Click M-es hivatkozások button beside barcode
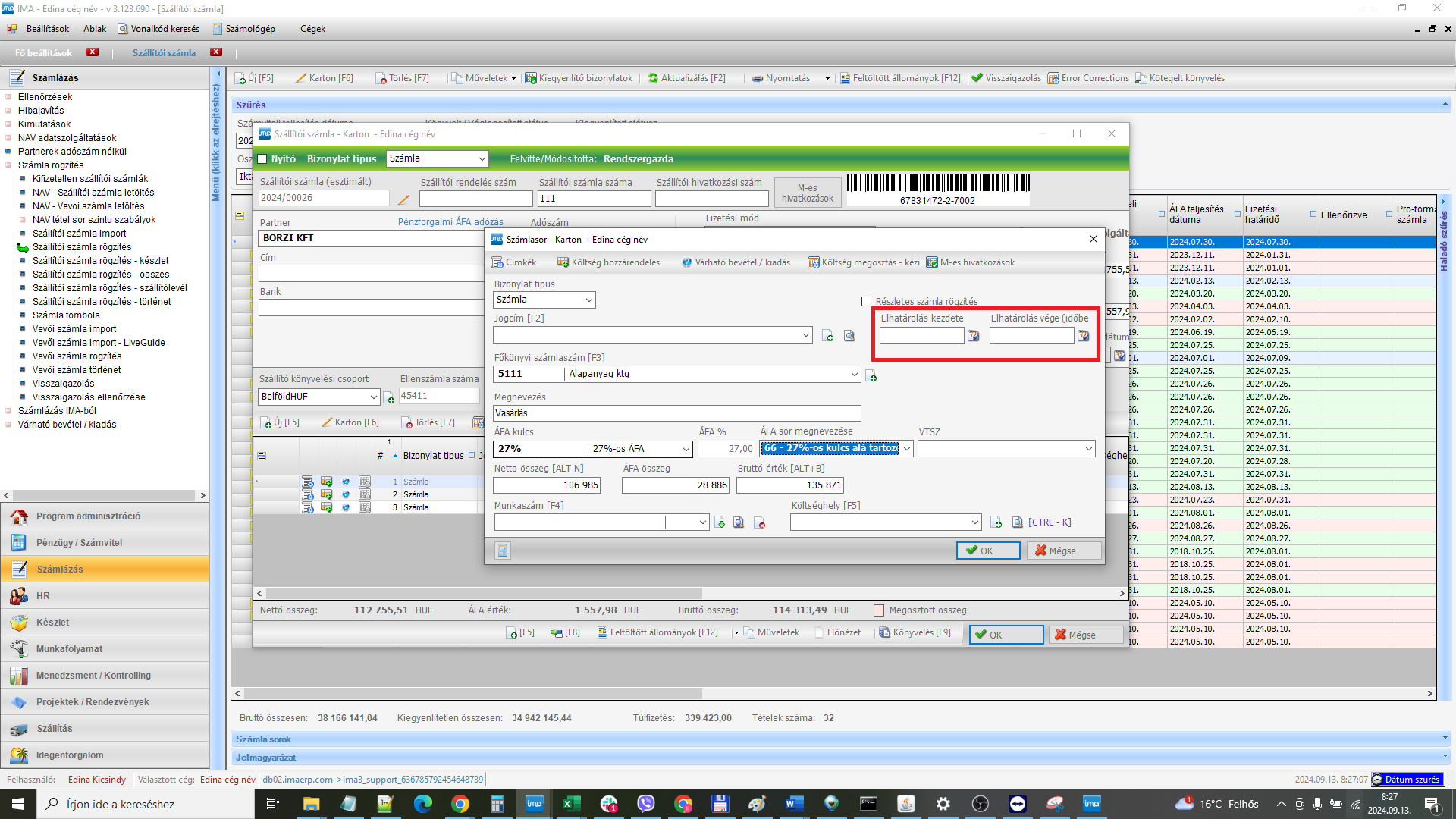The image size is (1456, 819). pyautogui.click(x=807, y=193)
